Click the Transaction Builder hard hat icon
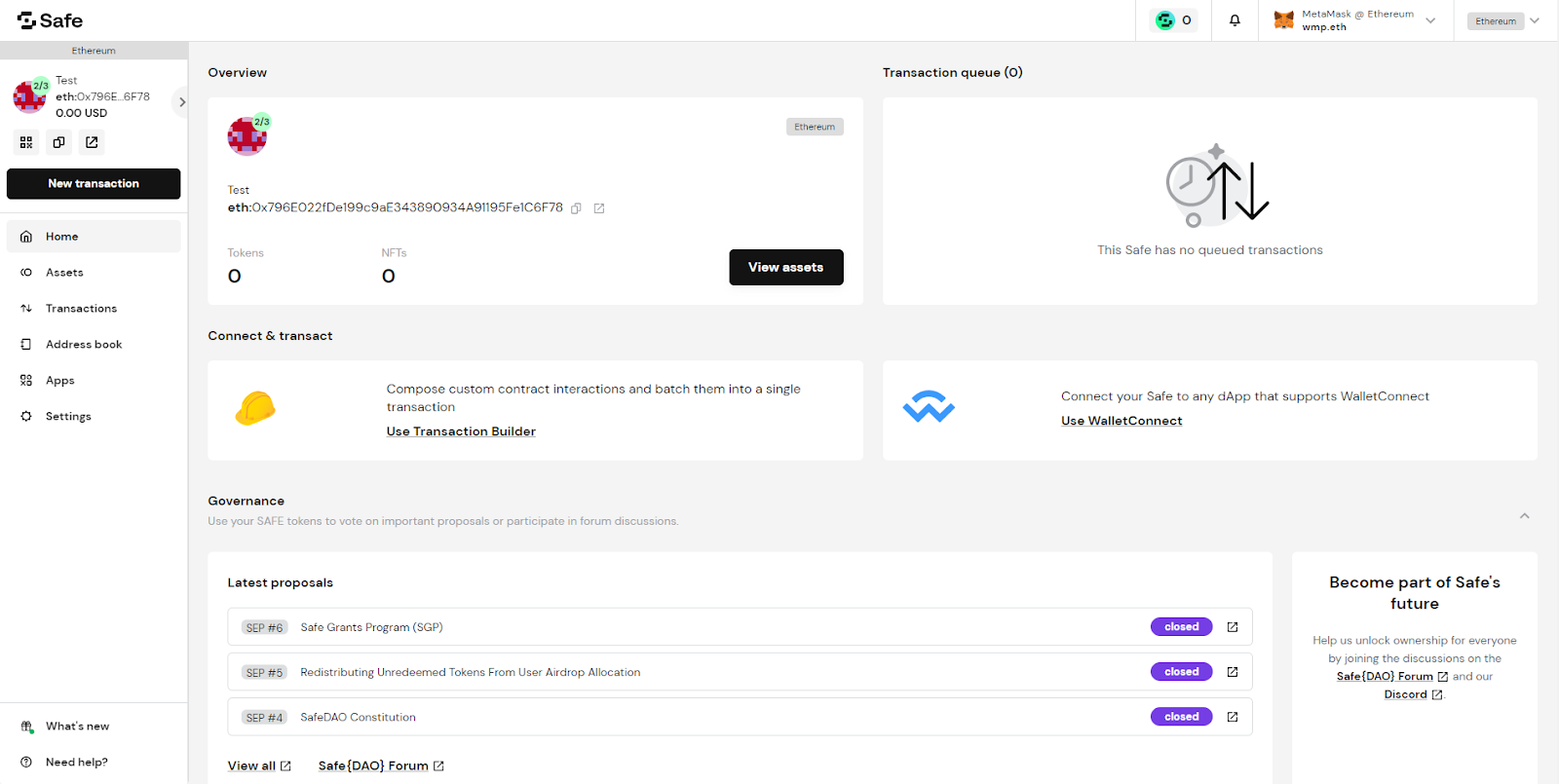Screen dimensions: 1559x784 (255, 408)
